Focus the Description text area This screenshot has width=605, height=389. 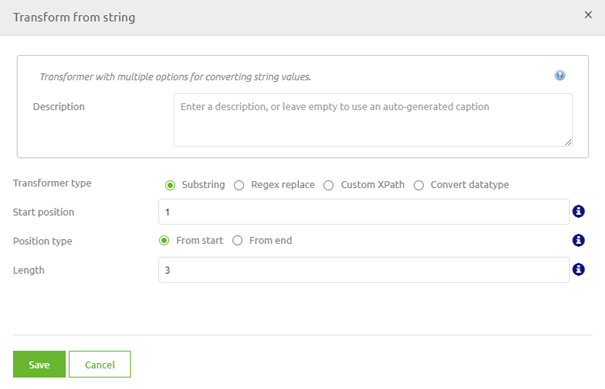pos(373,120)
